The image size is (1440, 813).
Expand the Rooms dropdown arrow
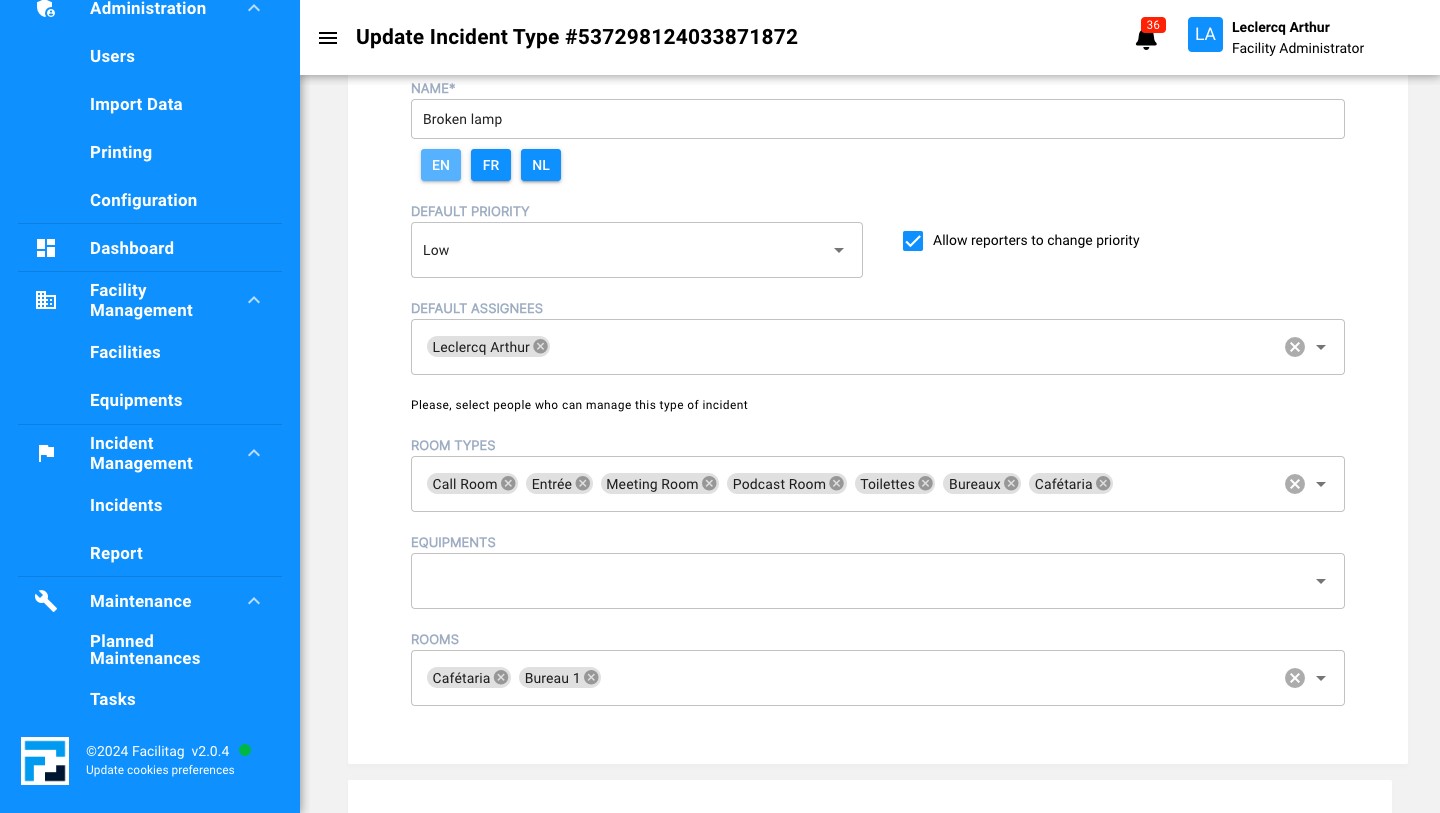[1321, 678]
